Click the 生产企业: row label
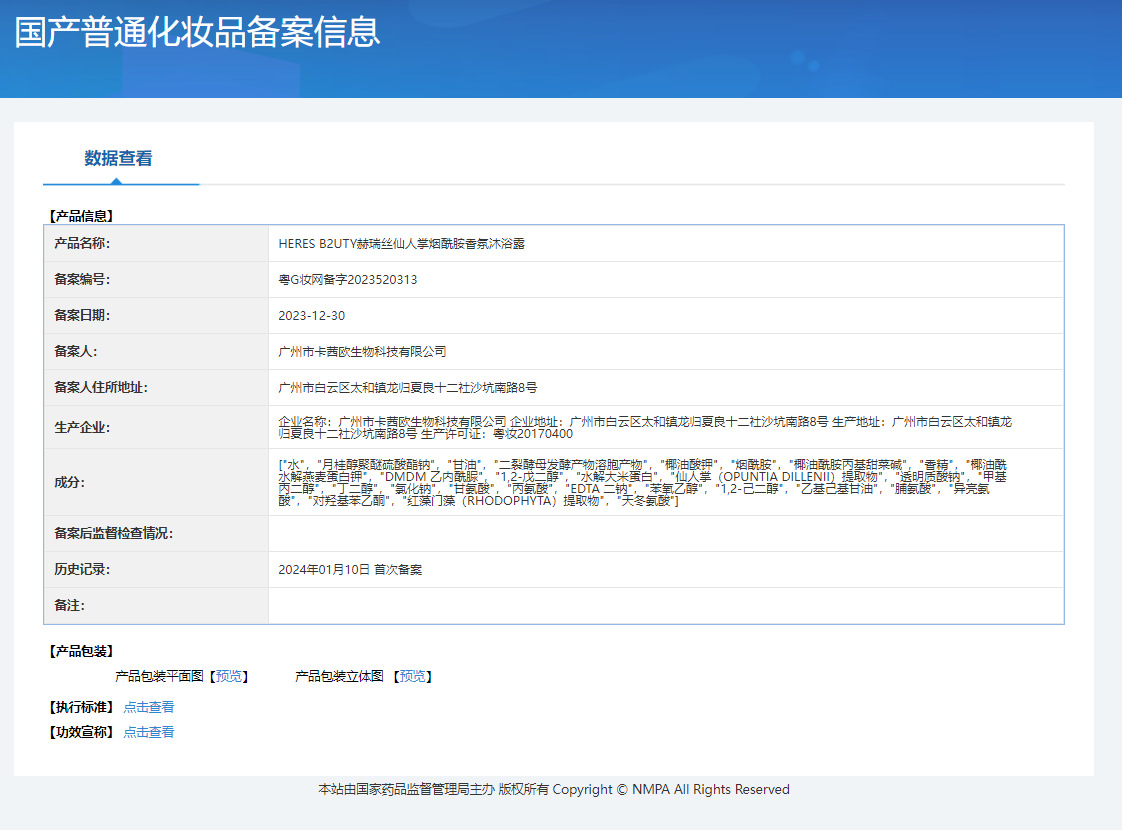The image size is (1122, 830). point(82,427)
